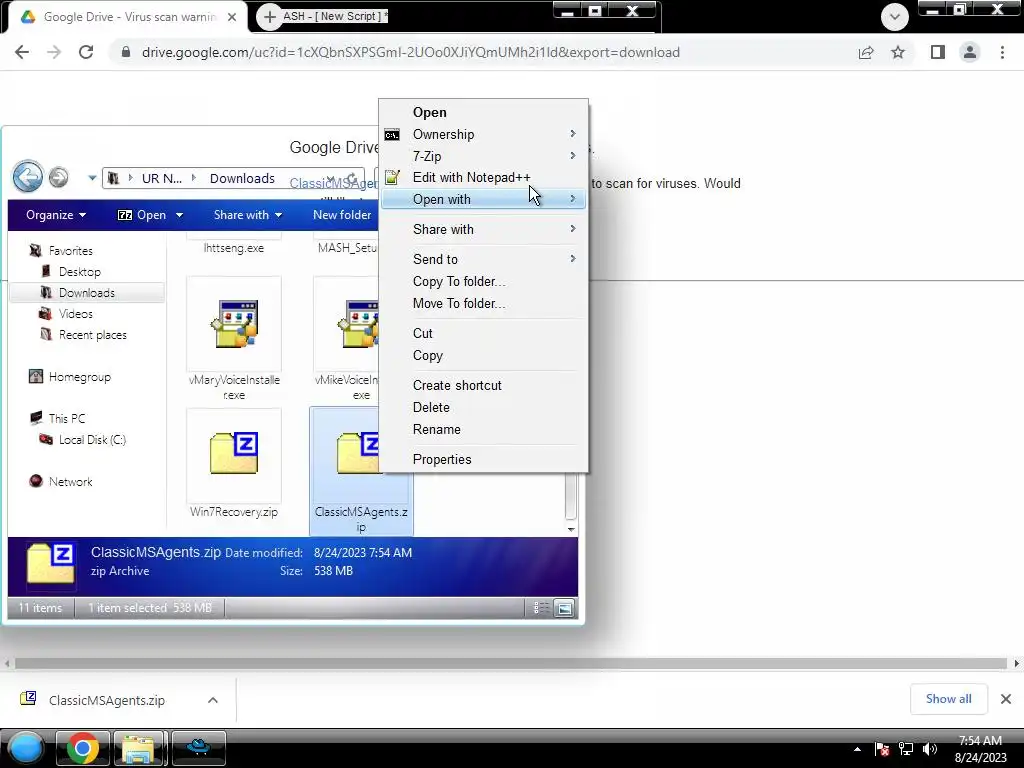Click the Action Center flag icon
This screenshot has height=768, width=1024.
pos(882,749)
